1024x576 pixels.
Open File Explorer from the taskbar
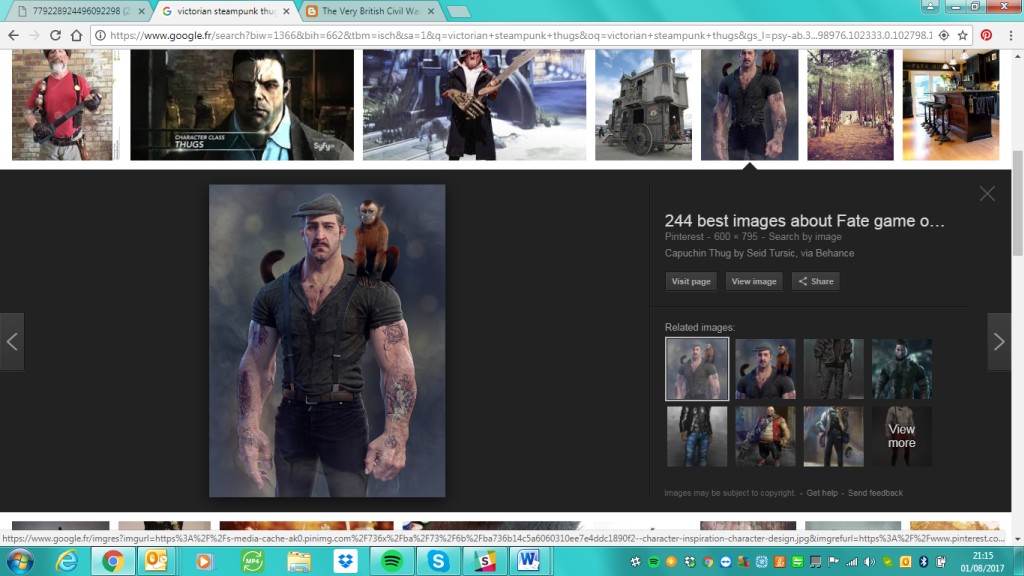[x=298, y=561]
